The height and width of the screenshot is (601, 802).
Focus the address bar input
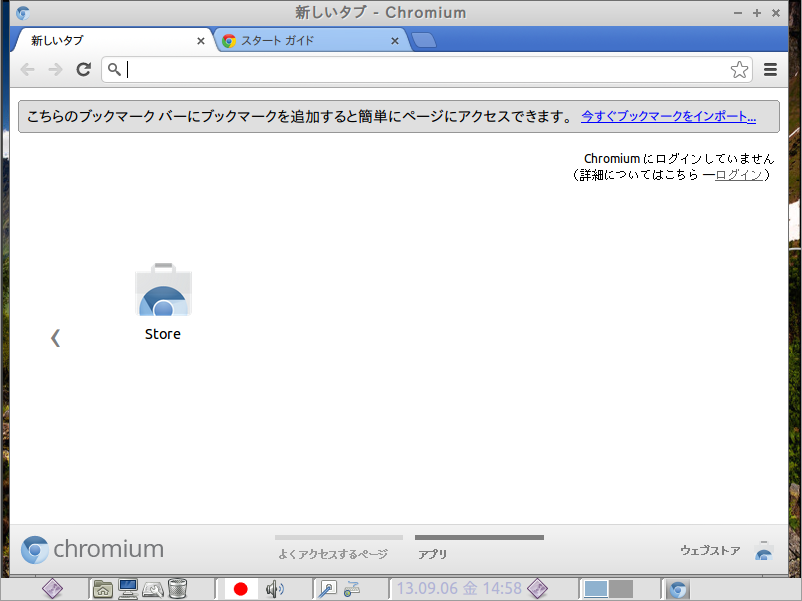click(427, 69)
